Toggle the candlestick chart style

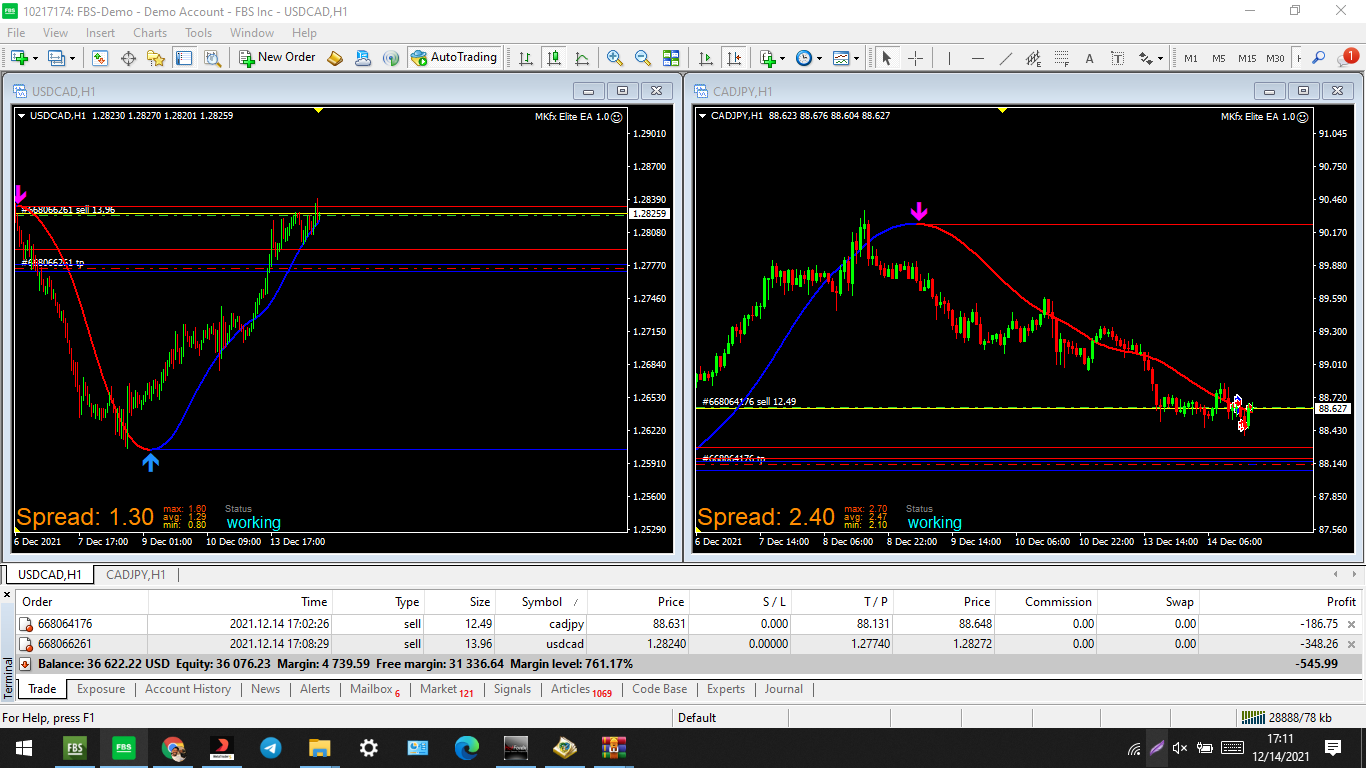point(554,58)
